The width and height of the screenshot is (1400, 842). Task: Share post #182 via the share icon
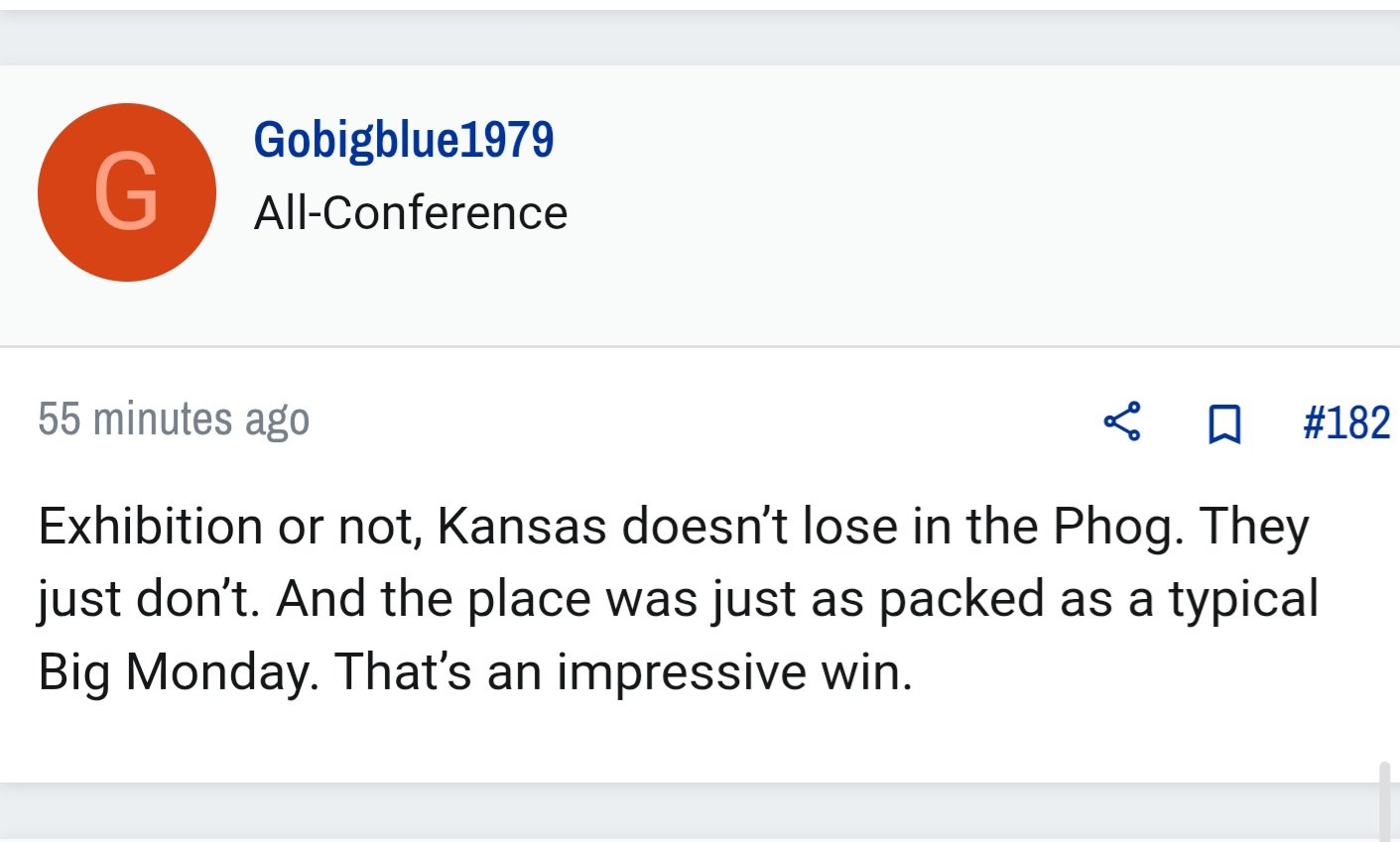(1122, 422)
